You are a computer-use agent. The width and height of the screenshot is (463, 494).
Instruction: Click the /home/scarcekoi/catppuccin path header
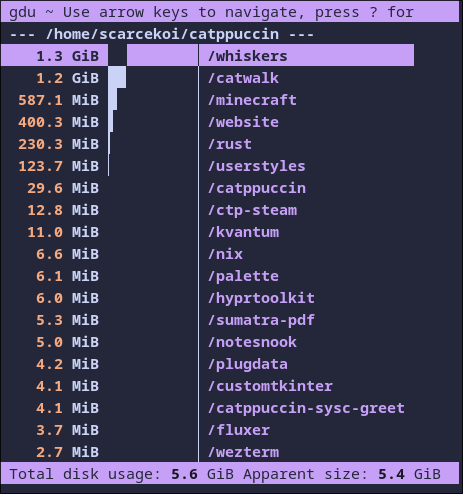coord(162,34)
